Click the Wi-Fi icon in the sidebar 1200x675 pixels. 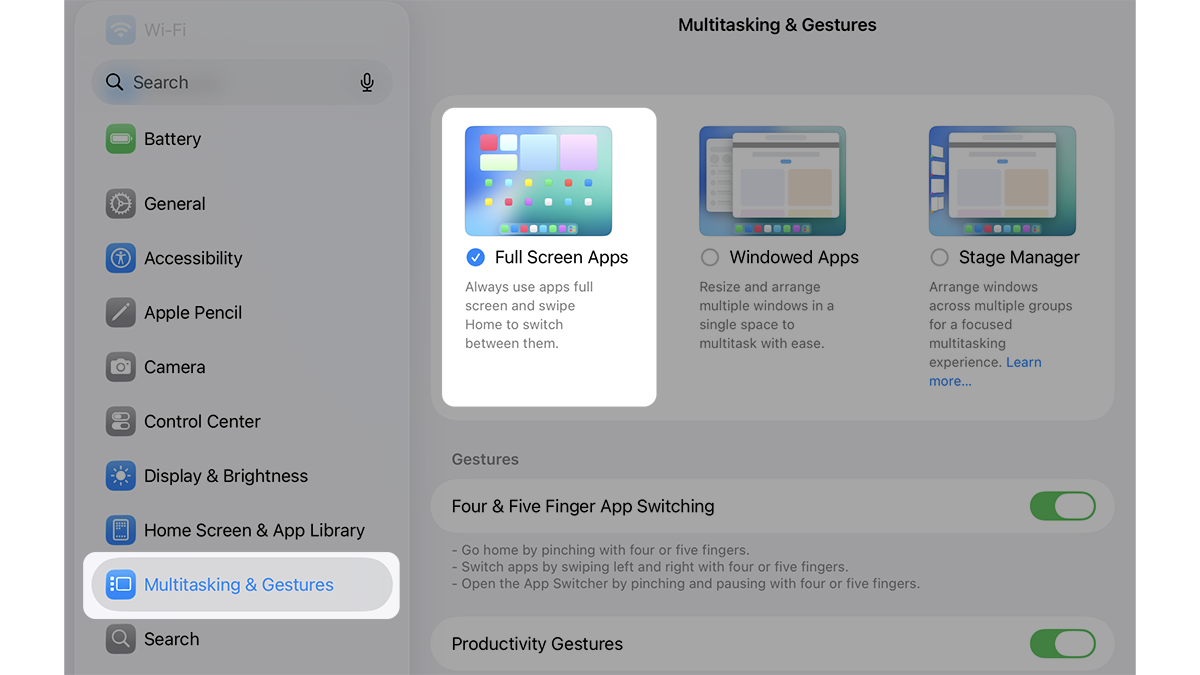coord(121,29)
